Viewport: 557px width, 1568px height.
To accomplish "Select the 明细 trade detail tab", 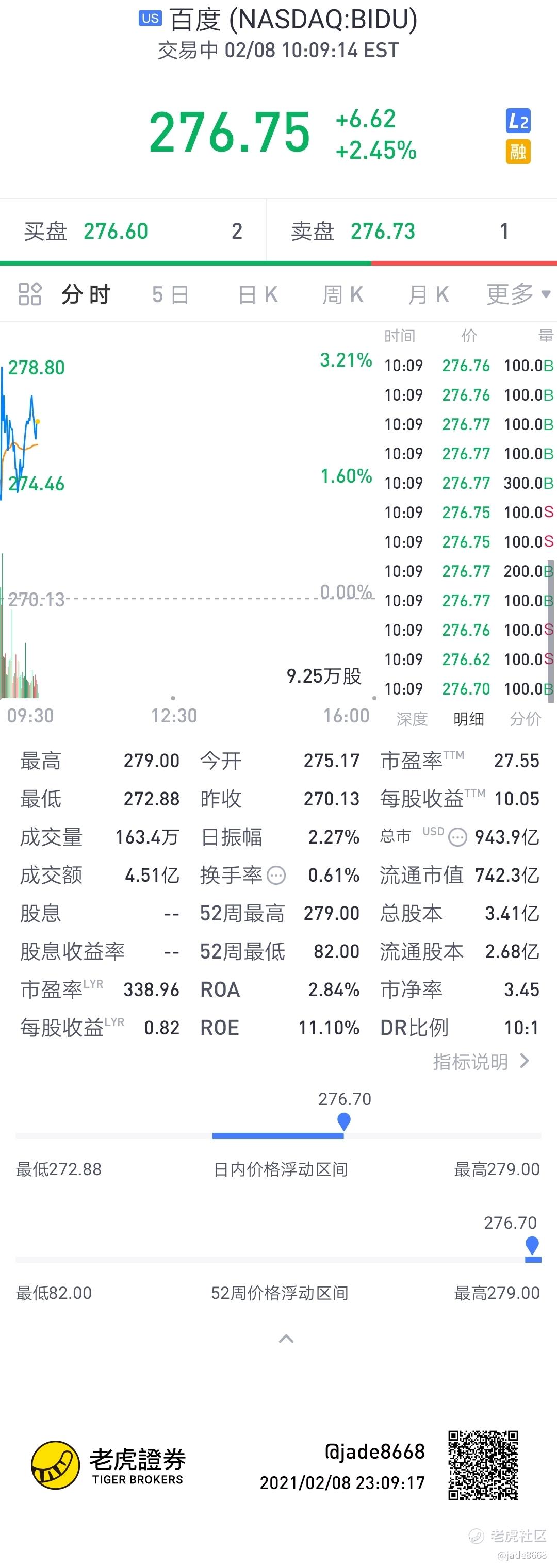I will 469,719.
